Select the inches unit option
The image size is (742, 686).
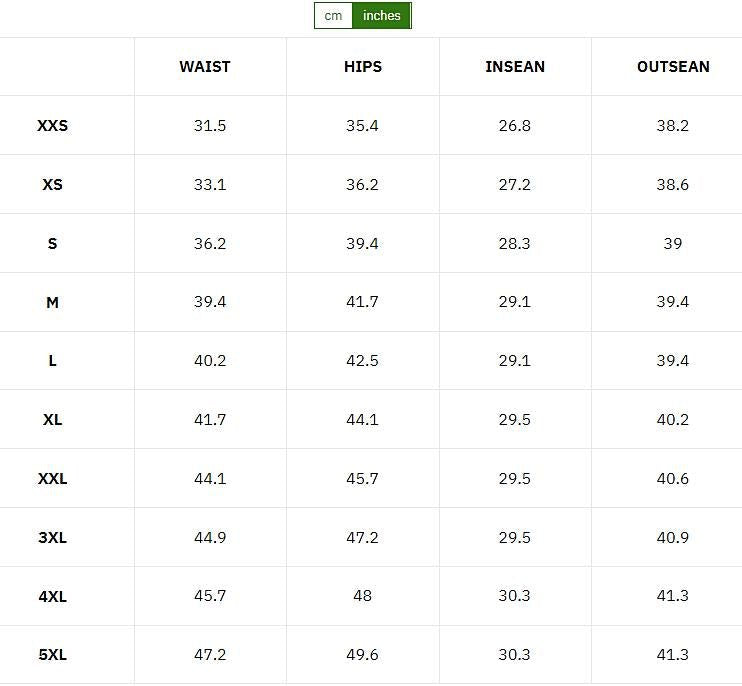pos(381,16)
